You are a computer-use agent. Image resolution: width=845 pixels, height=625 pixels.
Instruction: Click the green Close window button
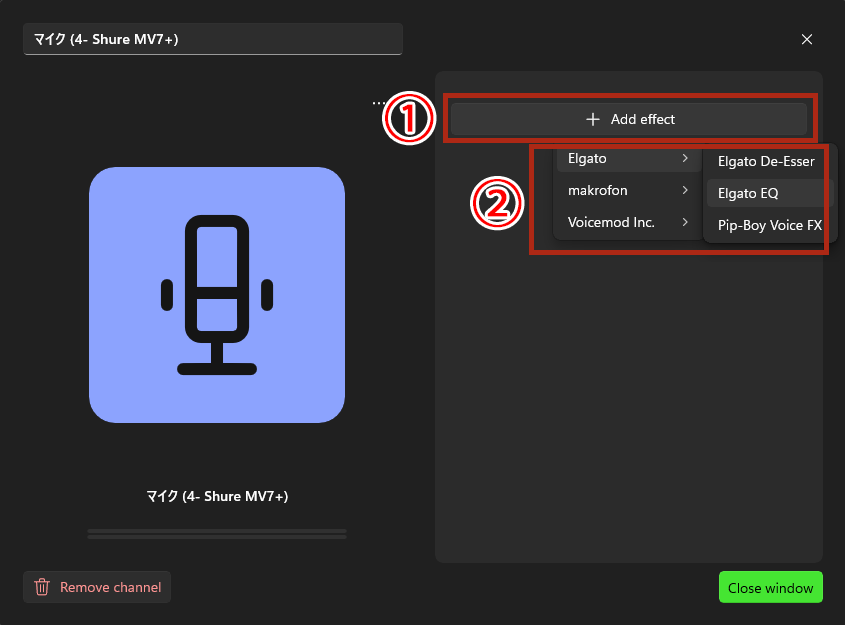pos(771,588)
